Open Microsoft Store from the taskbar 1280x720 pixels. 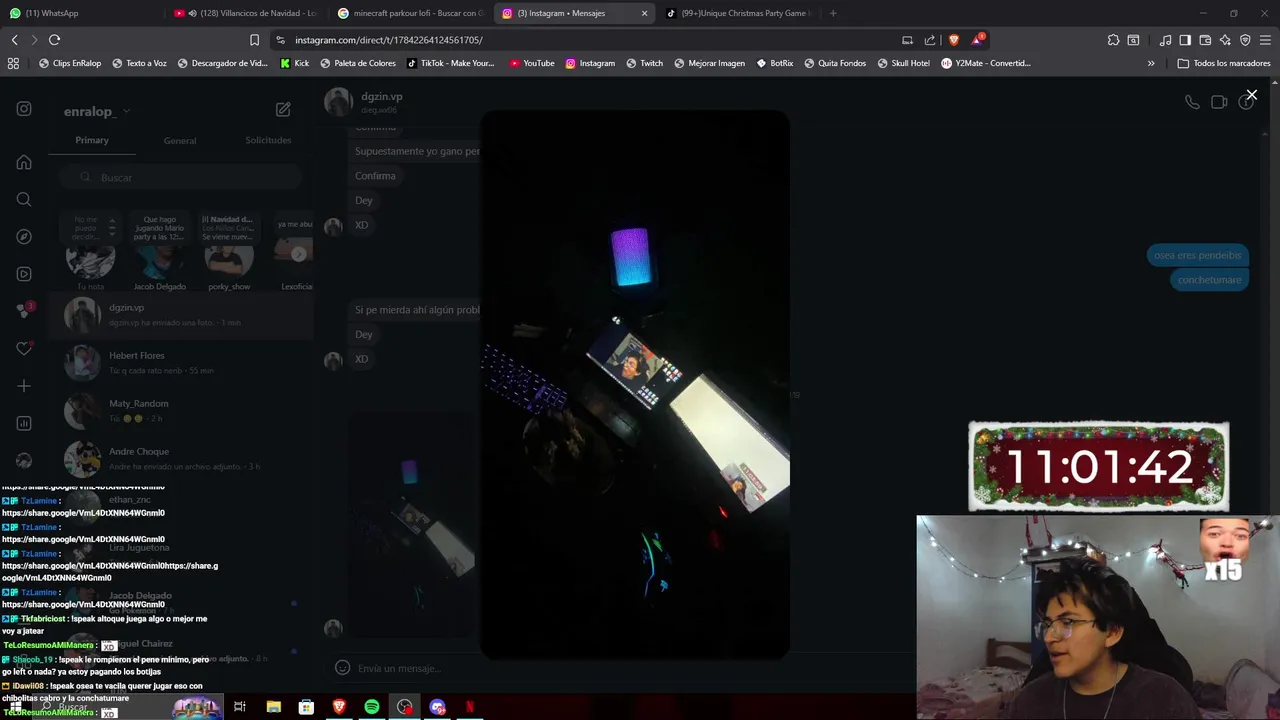pyautogui.click(x=306, y=707)
